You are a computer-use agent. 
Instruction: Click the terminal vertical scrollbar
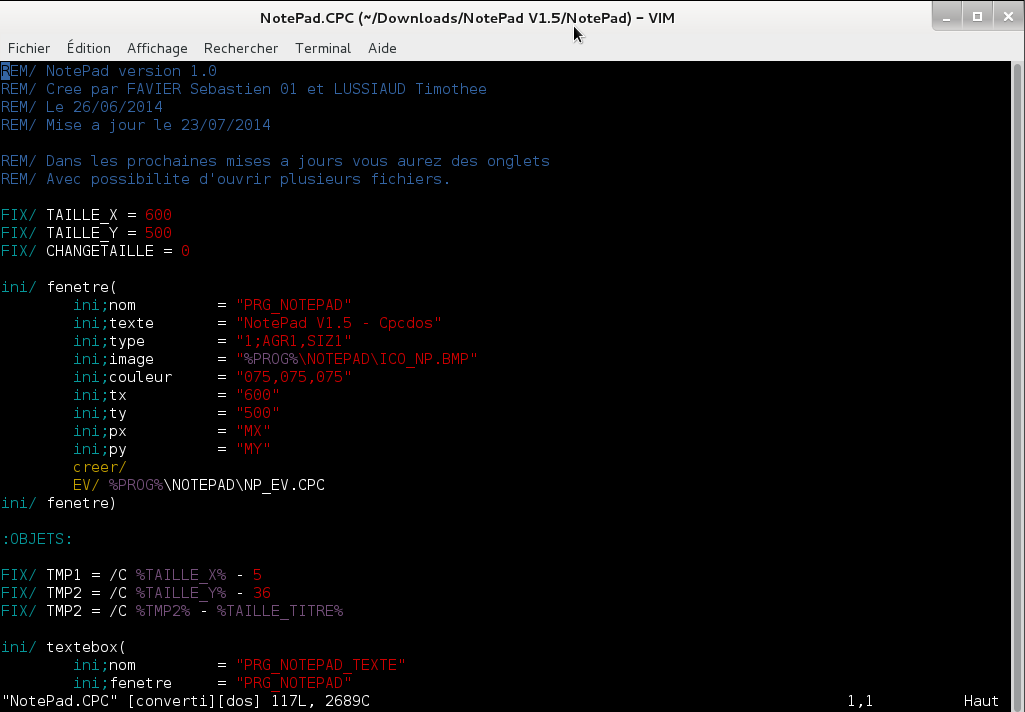point(1017,386)
